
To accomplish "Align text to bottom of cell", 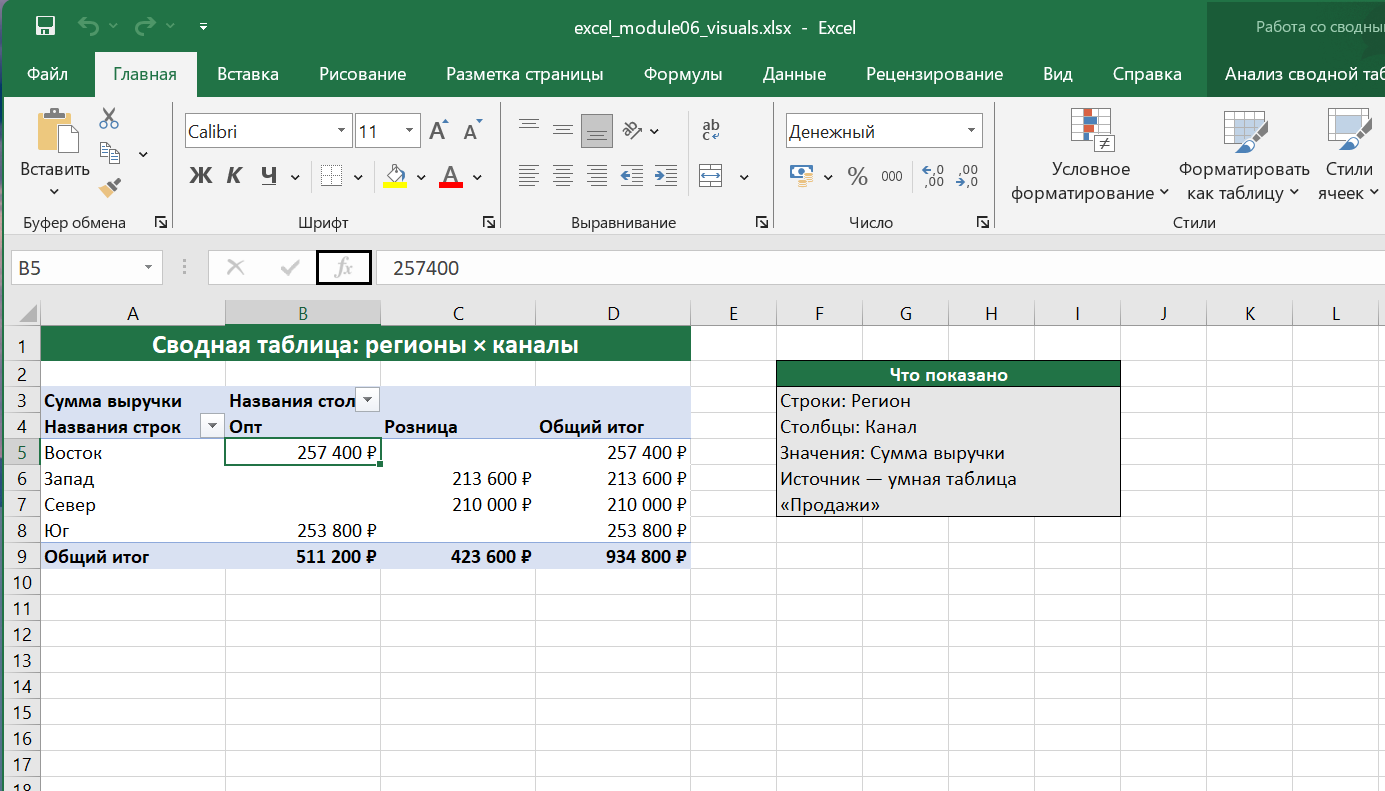I will point(597,129).
